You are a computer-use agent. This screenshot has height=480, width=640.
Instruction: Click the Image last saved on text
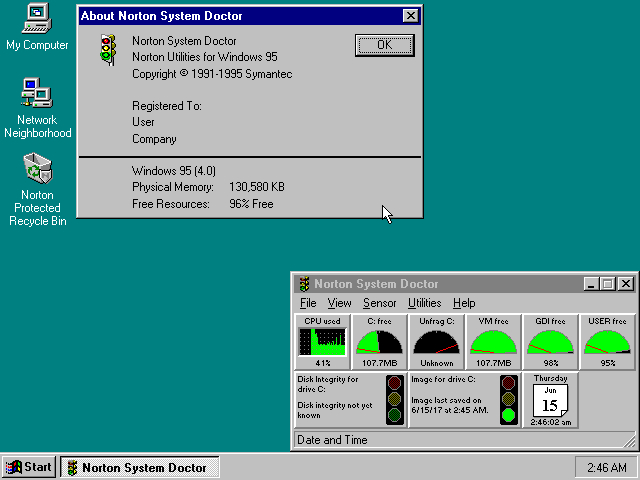pyautogui.click(x=450, y=405)
